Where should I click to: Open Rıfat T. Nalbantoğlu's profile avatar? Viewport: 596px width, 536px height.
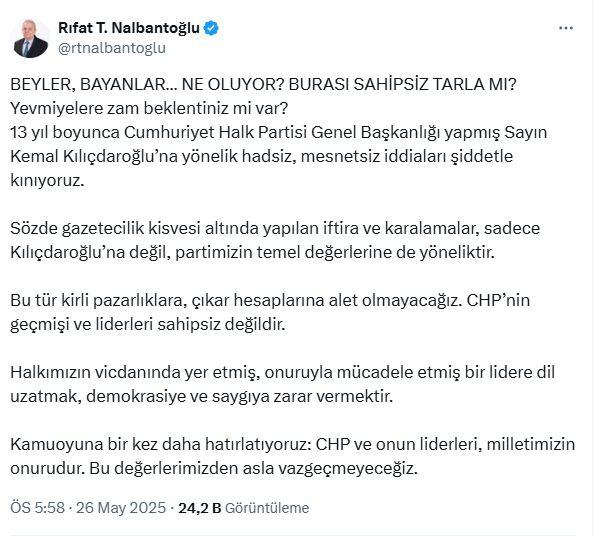coord(31,38)
